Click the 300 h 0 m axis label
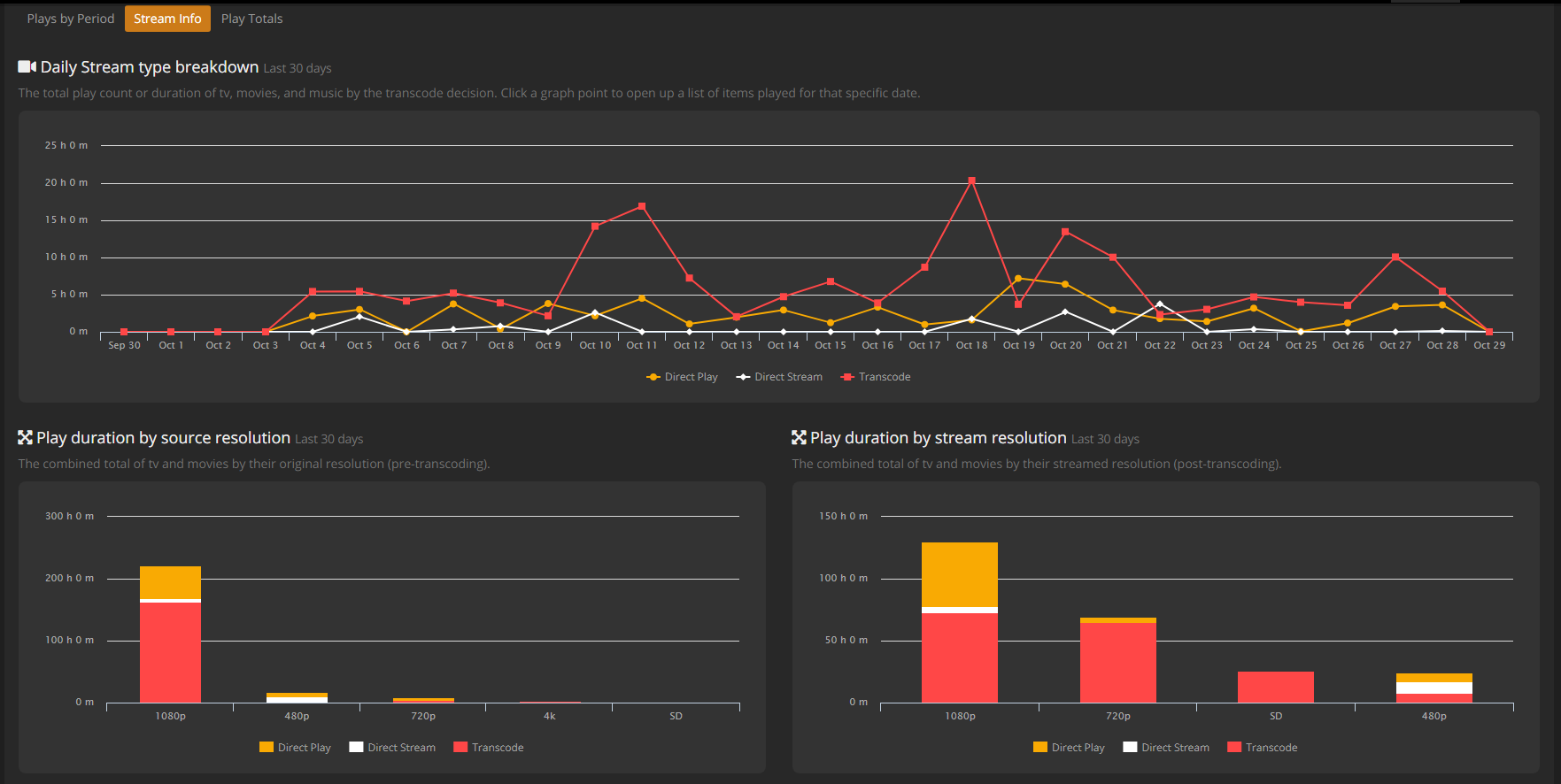The width and height of the screenshot is (1561, 784). 69,516
